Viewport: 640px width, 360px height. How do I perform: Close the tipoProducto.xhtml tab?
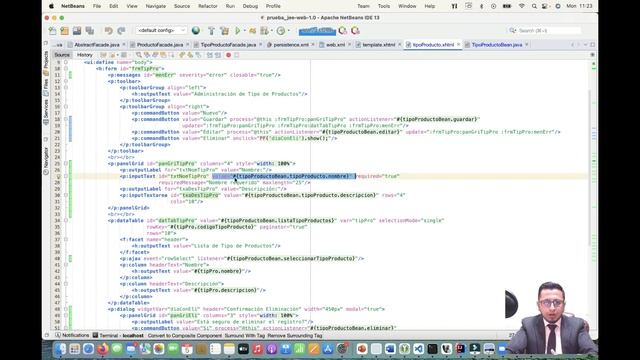458,44
